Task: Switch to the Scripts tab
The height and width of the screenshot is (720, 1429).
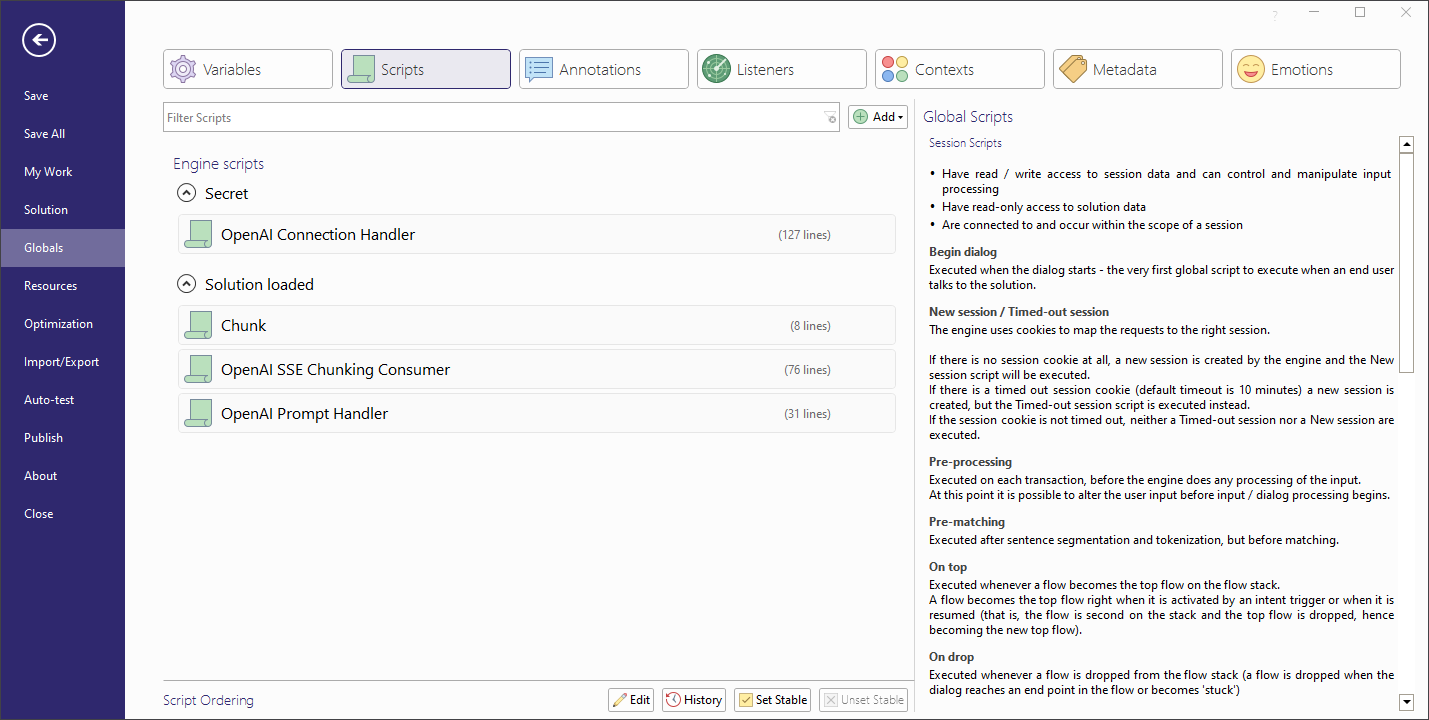Action: click(x=425, y=70)
